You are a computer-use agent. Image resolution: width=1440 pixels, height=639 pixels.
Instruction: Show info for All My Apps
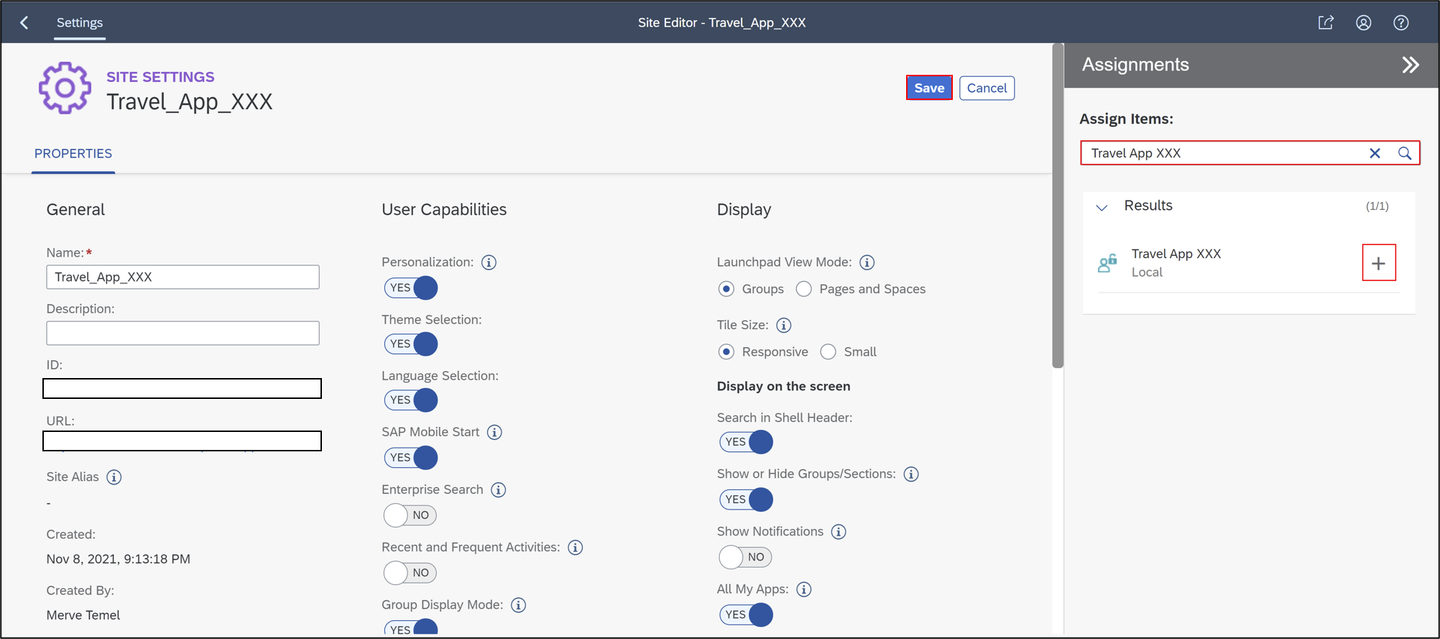804,589
